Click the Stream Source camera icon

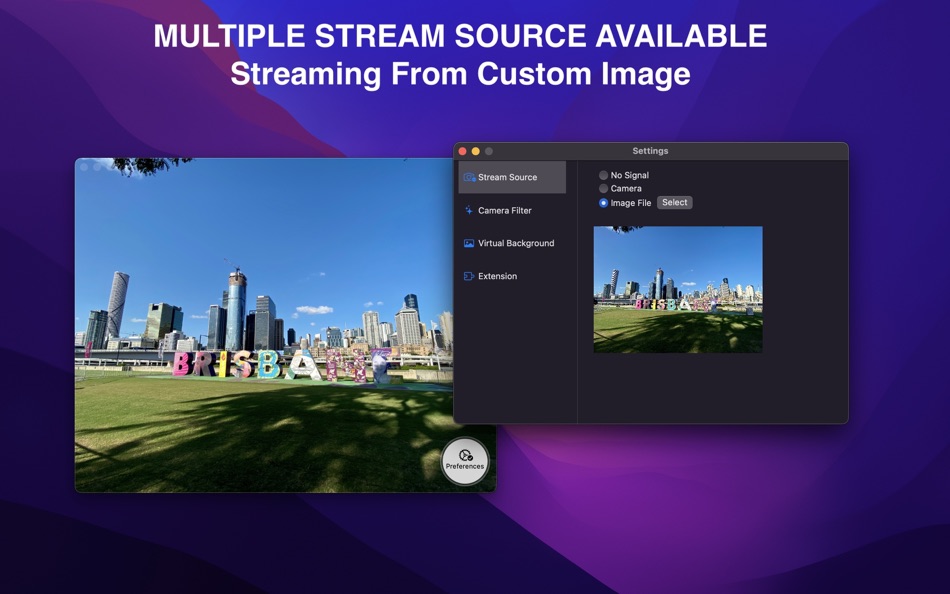[470, 177]
